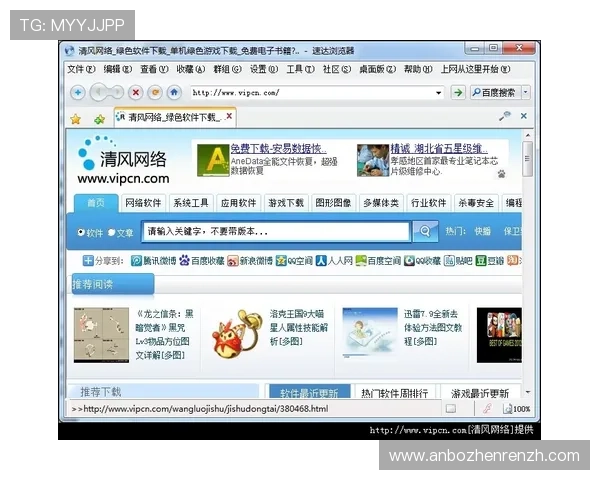
Task: Click the status bar pink brush icon
Action: pyautogui.click(x=488, y=409)
